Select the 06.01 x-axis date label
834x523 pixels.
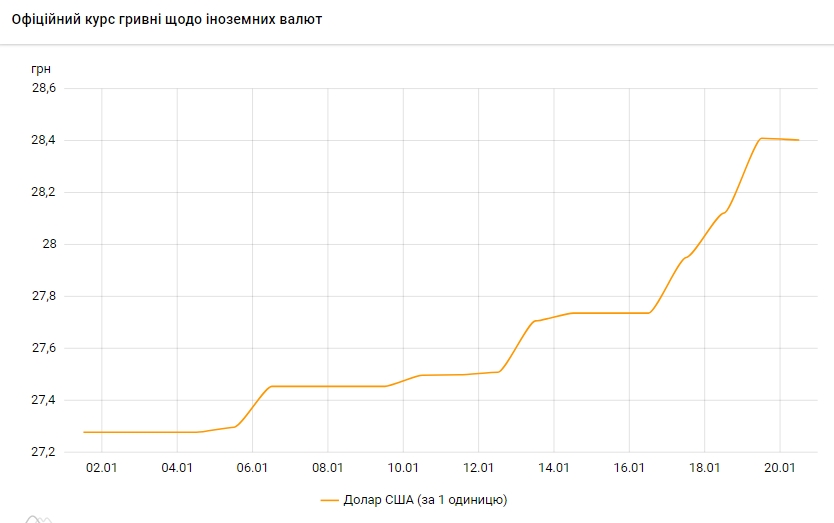pyautogui.click(x=252, y=467)
